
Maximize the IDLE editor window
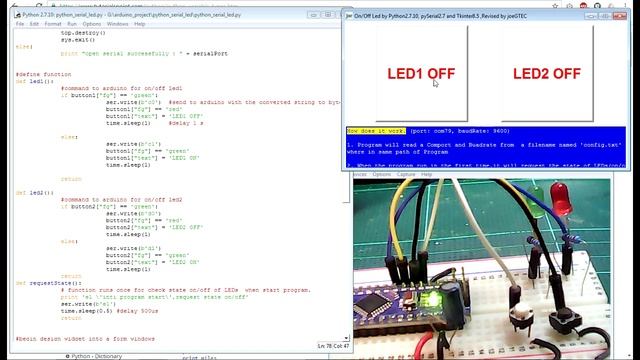tap(328, 15)
